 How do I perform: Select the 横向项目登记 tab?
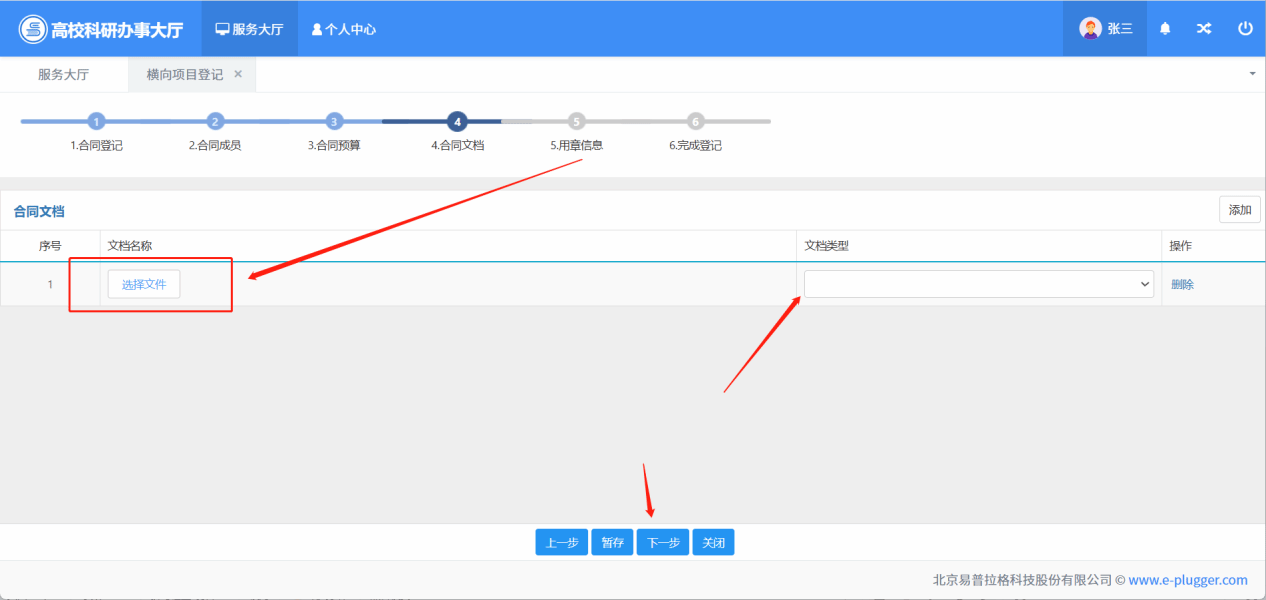(184, 75)
